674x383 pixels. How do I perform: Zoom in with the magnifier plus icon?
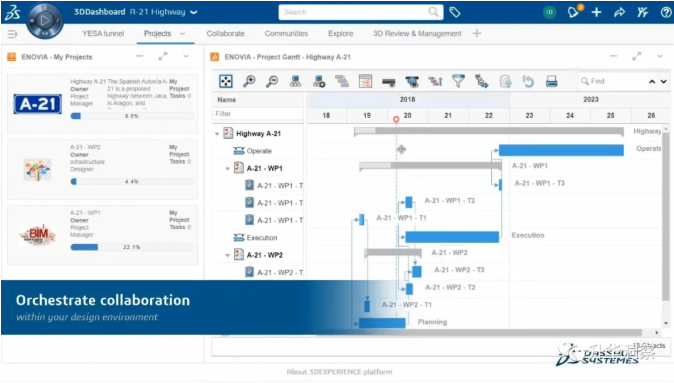coord(249,81)
